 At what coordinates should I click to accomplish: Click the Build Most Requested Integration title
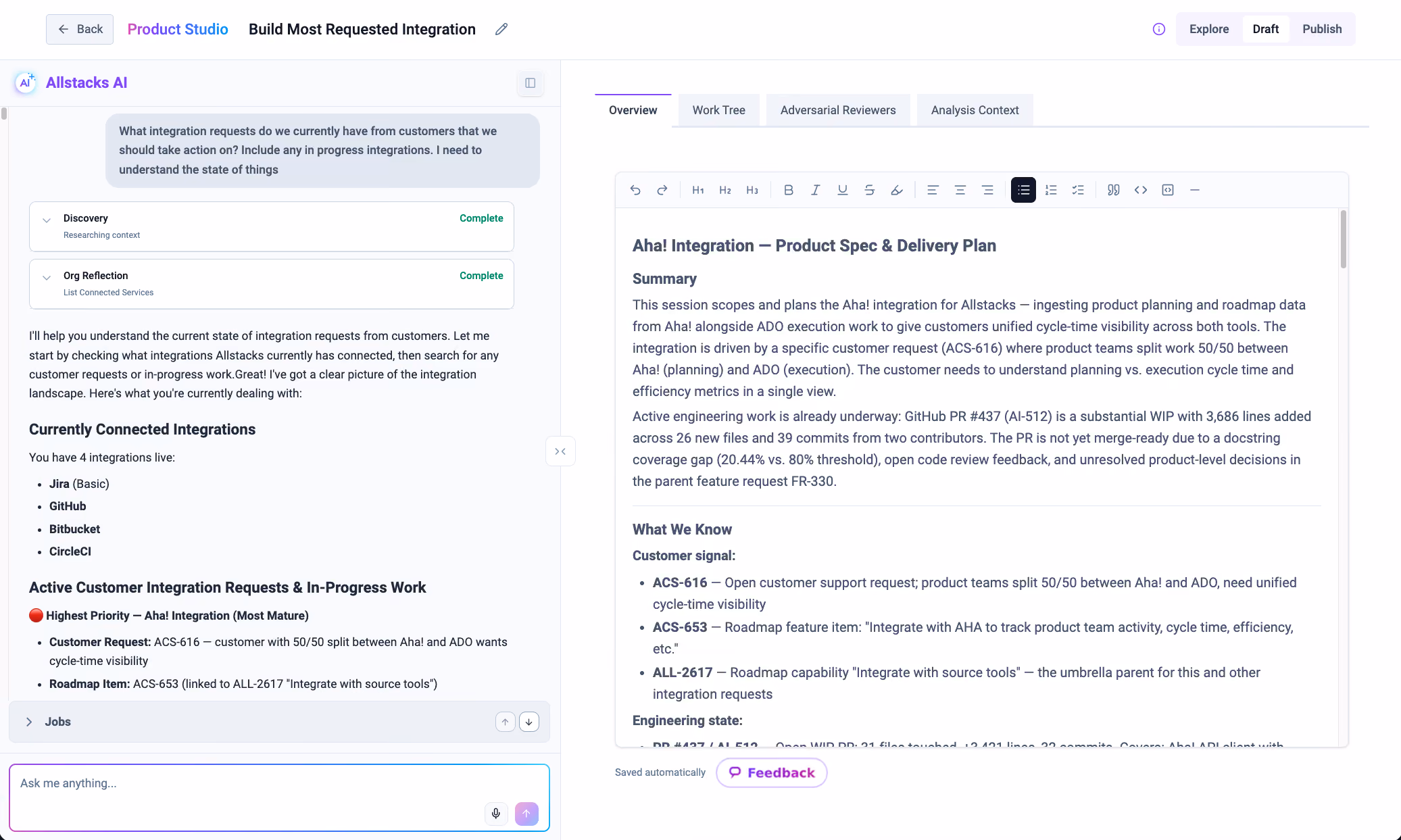pyautogui.click(x=362, y=29)
